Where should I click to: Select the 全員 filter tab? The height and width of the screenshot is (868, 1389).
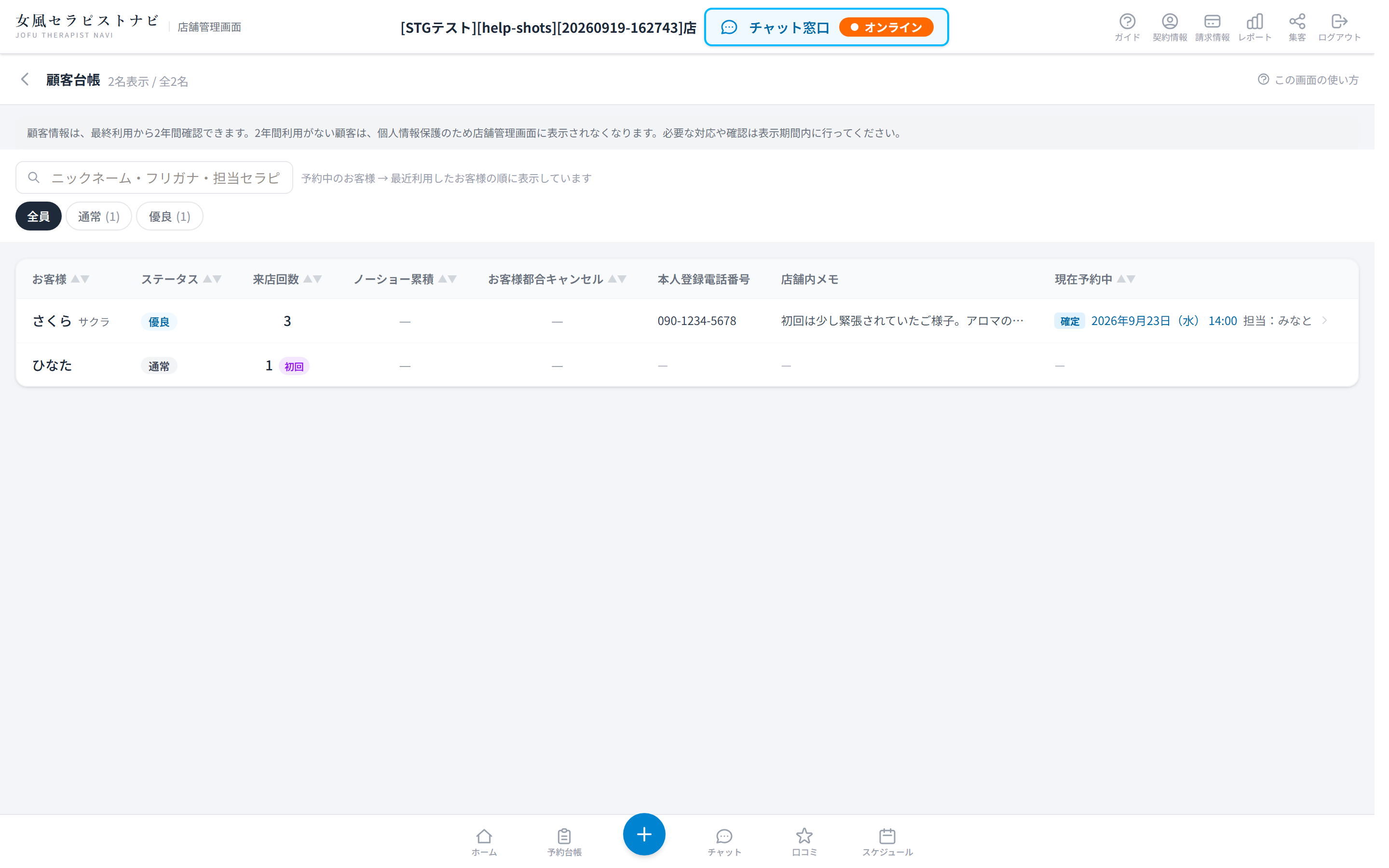[x=39, y=217]
